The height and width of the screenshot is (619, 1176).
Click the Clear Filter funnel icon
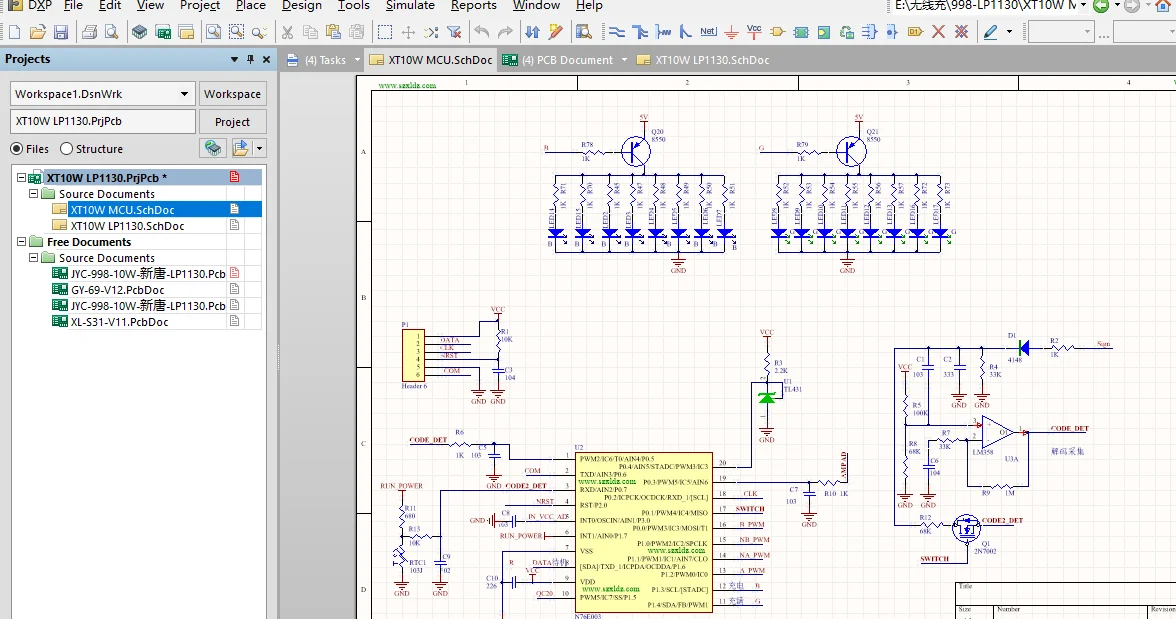[x=454, y=32]
